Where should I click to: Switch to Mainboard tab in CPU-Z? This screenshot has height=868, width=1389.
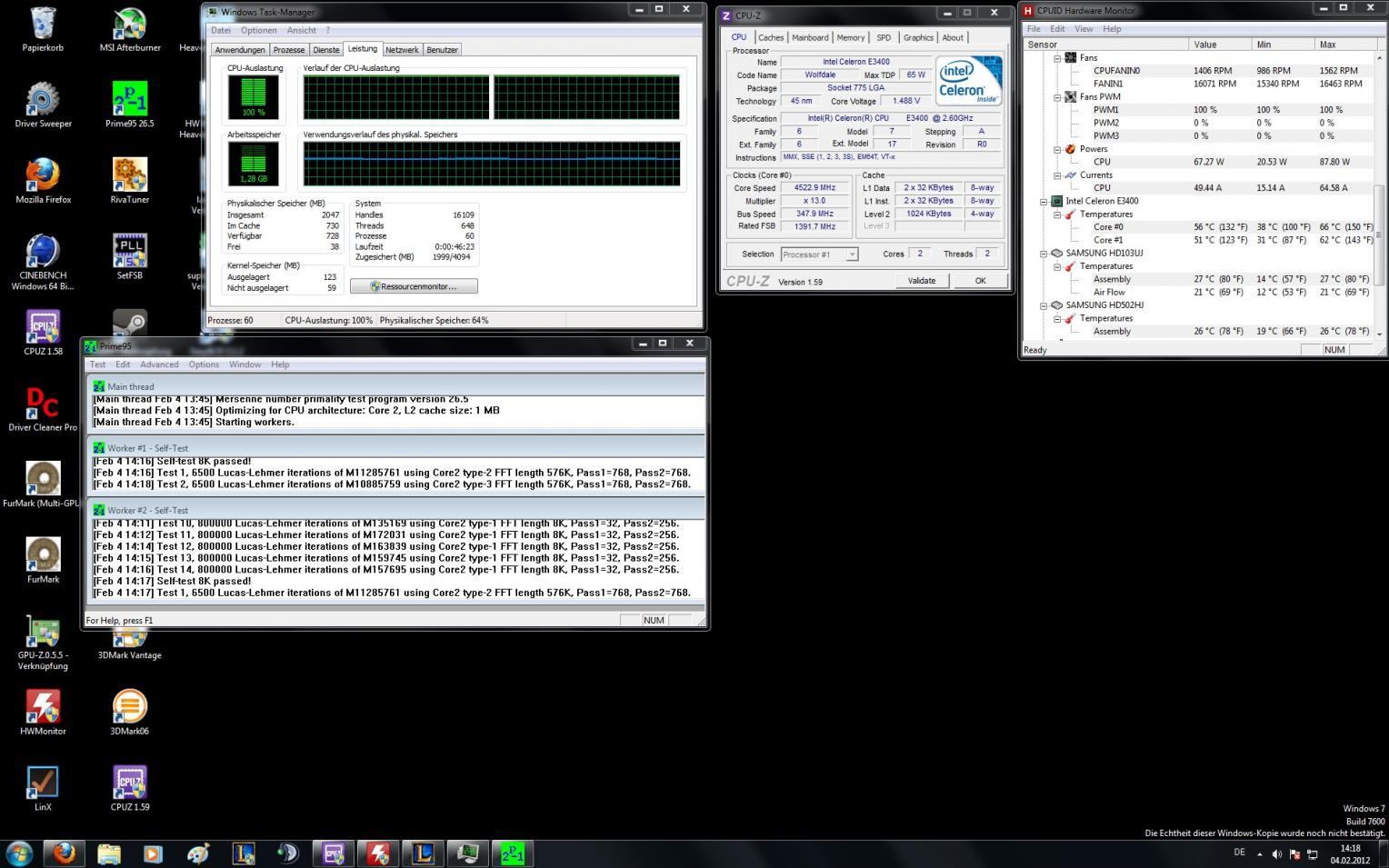810,37
